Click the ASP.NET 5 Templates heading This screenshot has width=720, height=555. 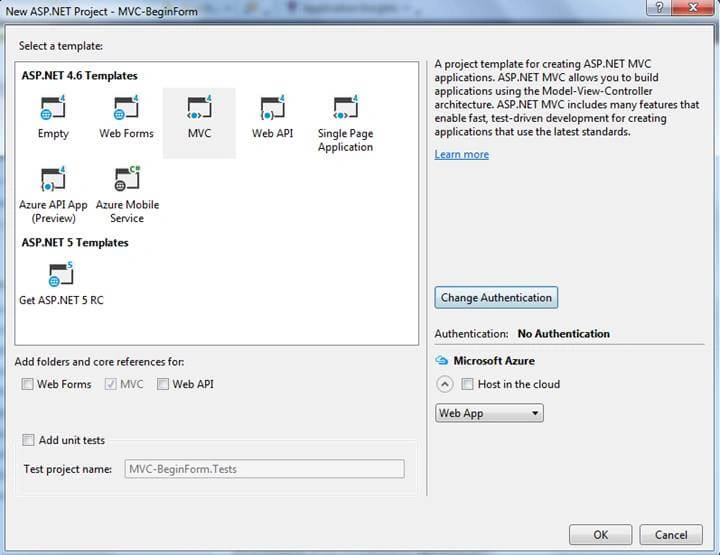(75, 242)
